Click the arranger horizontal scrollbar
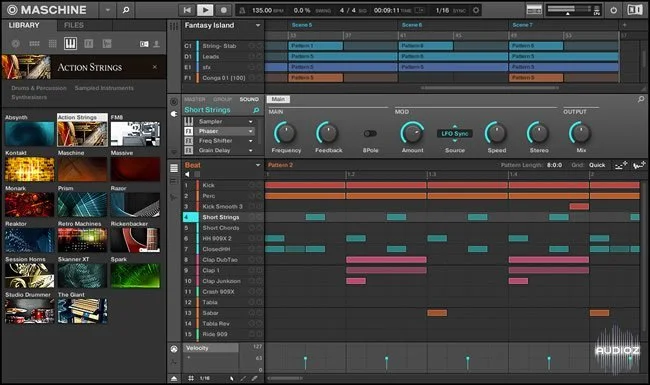 tap(490, 88)
